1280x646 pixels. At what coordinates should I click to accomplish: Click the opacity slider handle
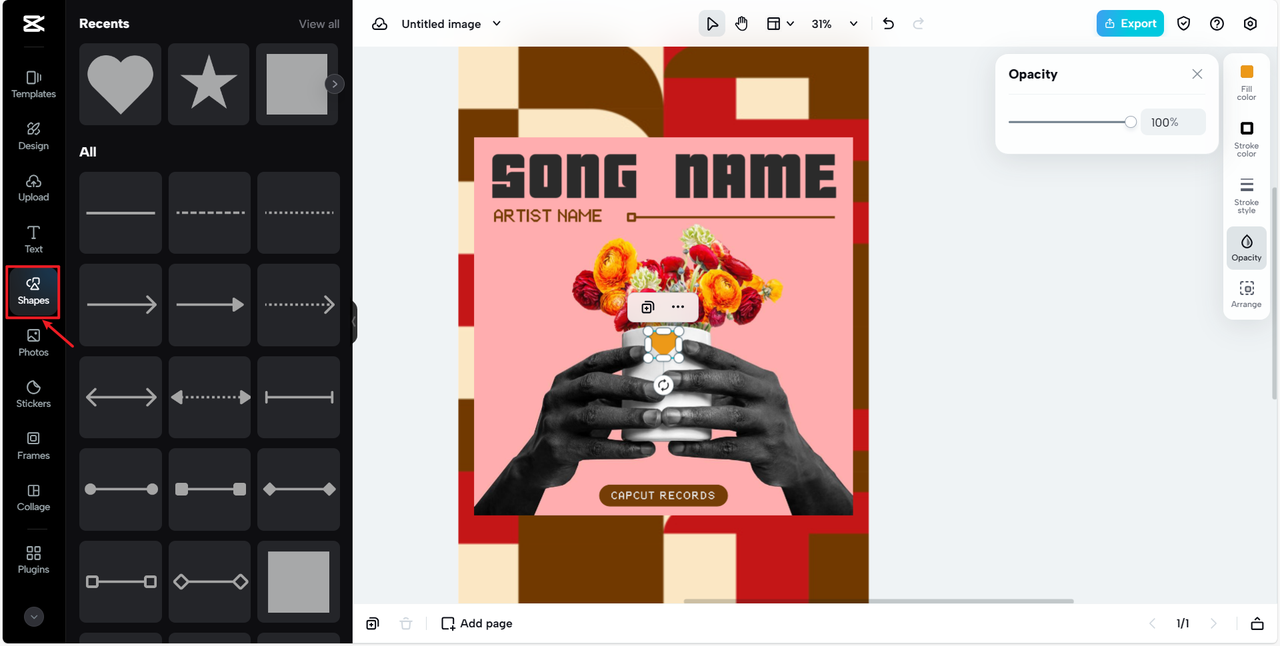coord(1130,122)
